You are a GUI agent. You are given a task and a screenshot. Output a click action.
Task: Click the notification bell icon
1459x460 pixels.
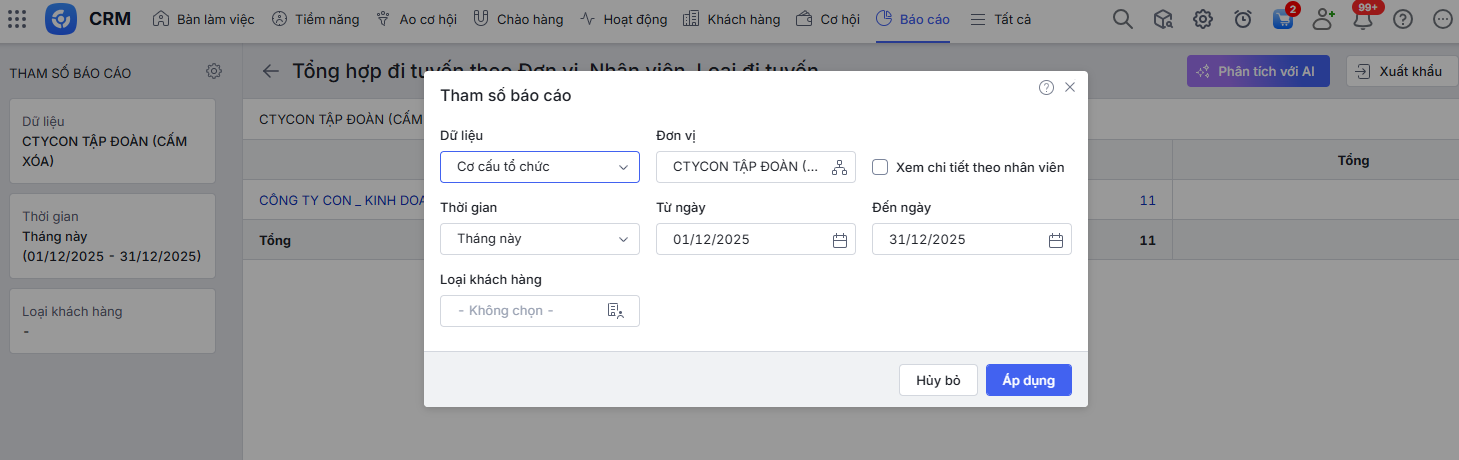[1363, 19]
